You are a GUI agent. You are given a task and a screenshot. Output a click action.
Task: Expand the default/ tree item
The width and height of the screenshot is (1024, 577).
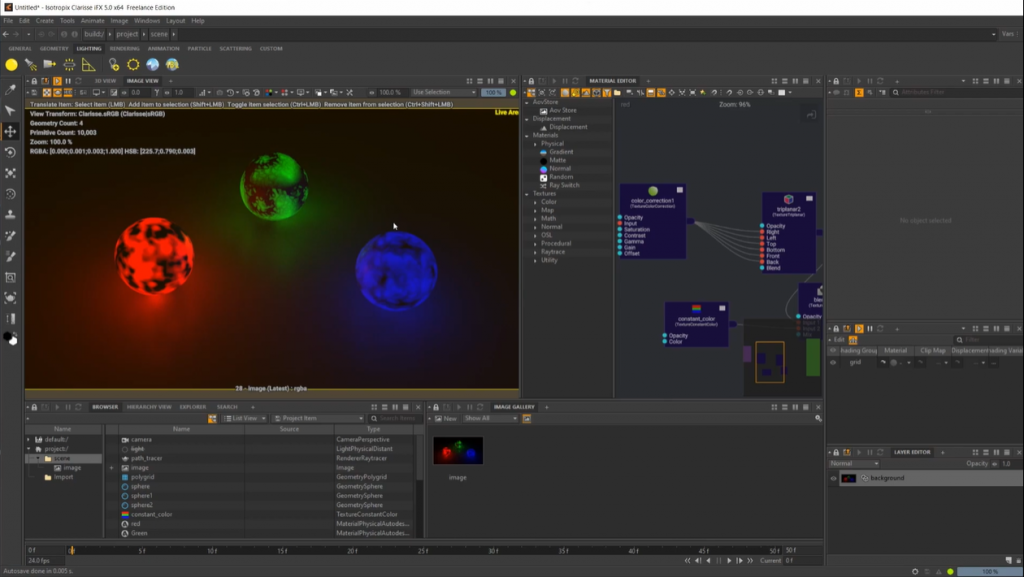(x=29, y=440)
